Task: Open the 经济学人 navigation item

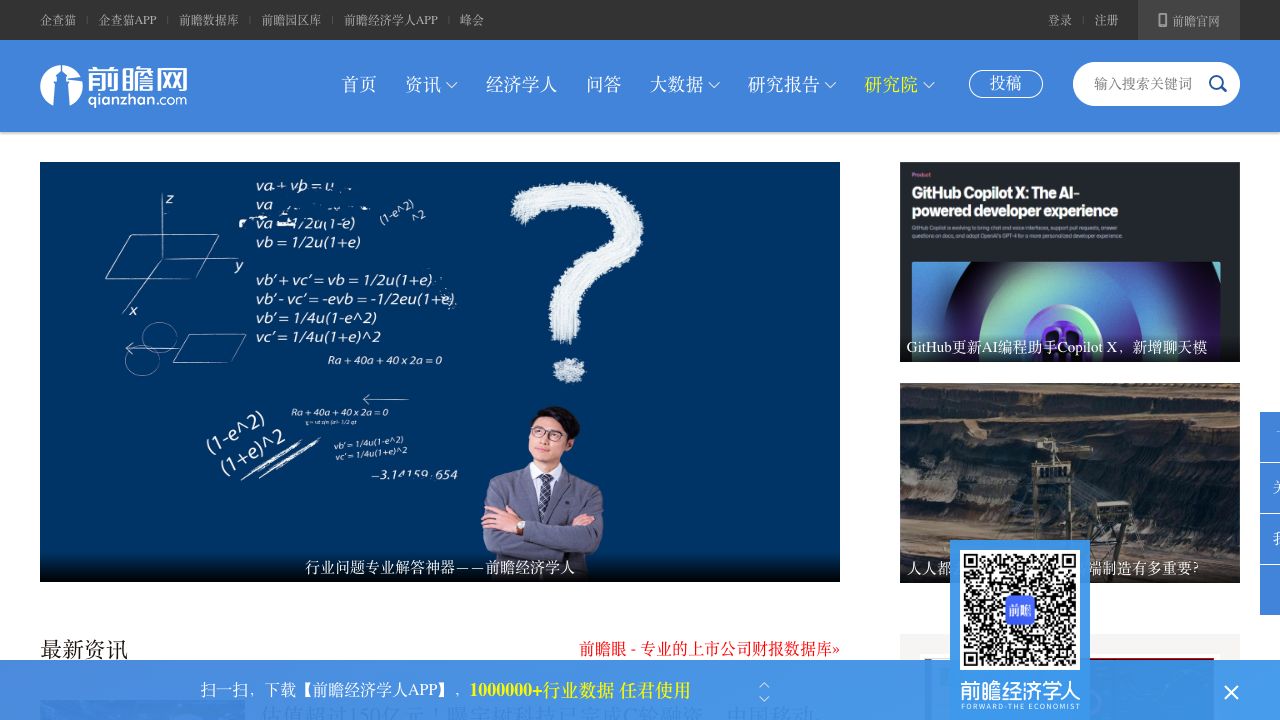Action: 522,85
